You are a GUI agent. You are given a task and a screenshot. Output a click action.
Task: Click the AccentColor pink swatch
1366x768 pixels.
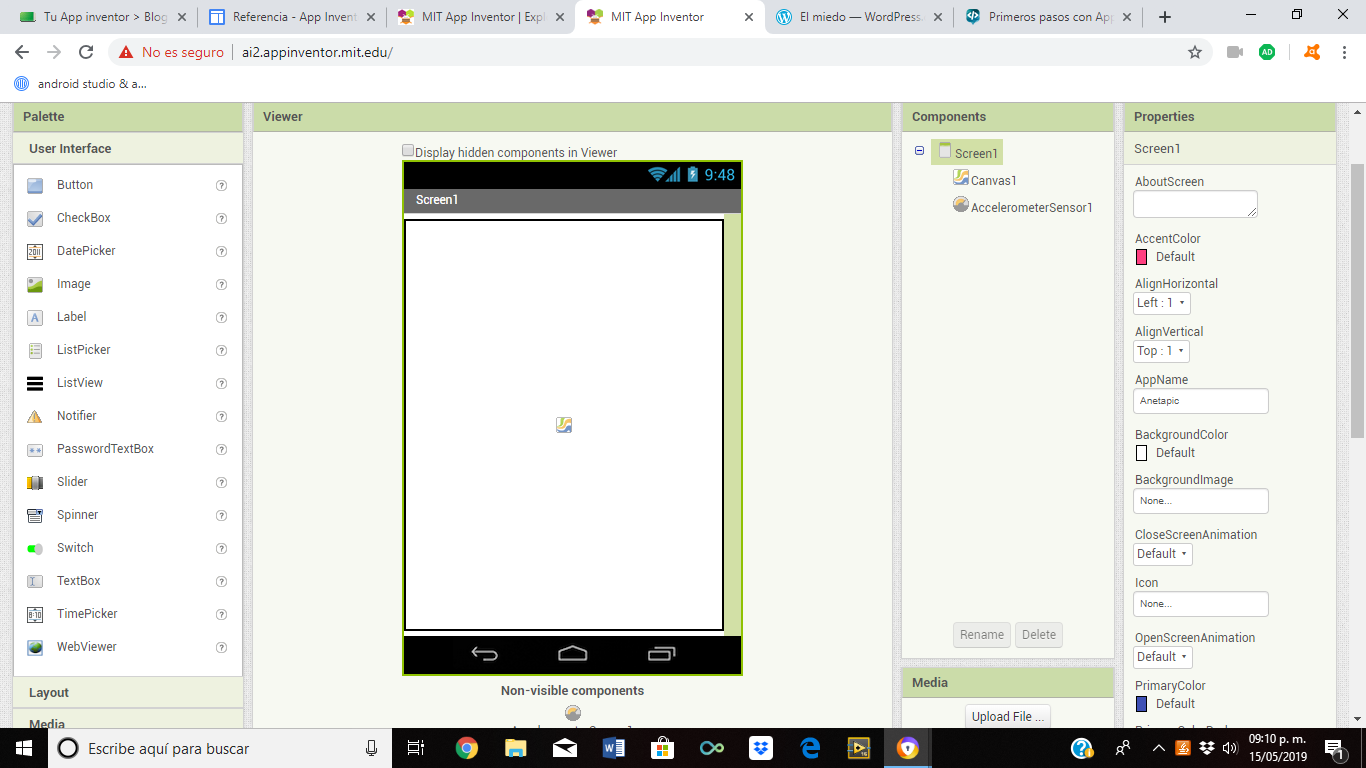click(x=1142, y=257)
